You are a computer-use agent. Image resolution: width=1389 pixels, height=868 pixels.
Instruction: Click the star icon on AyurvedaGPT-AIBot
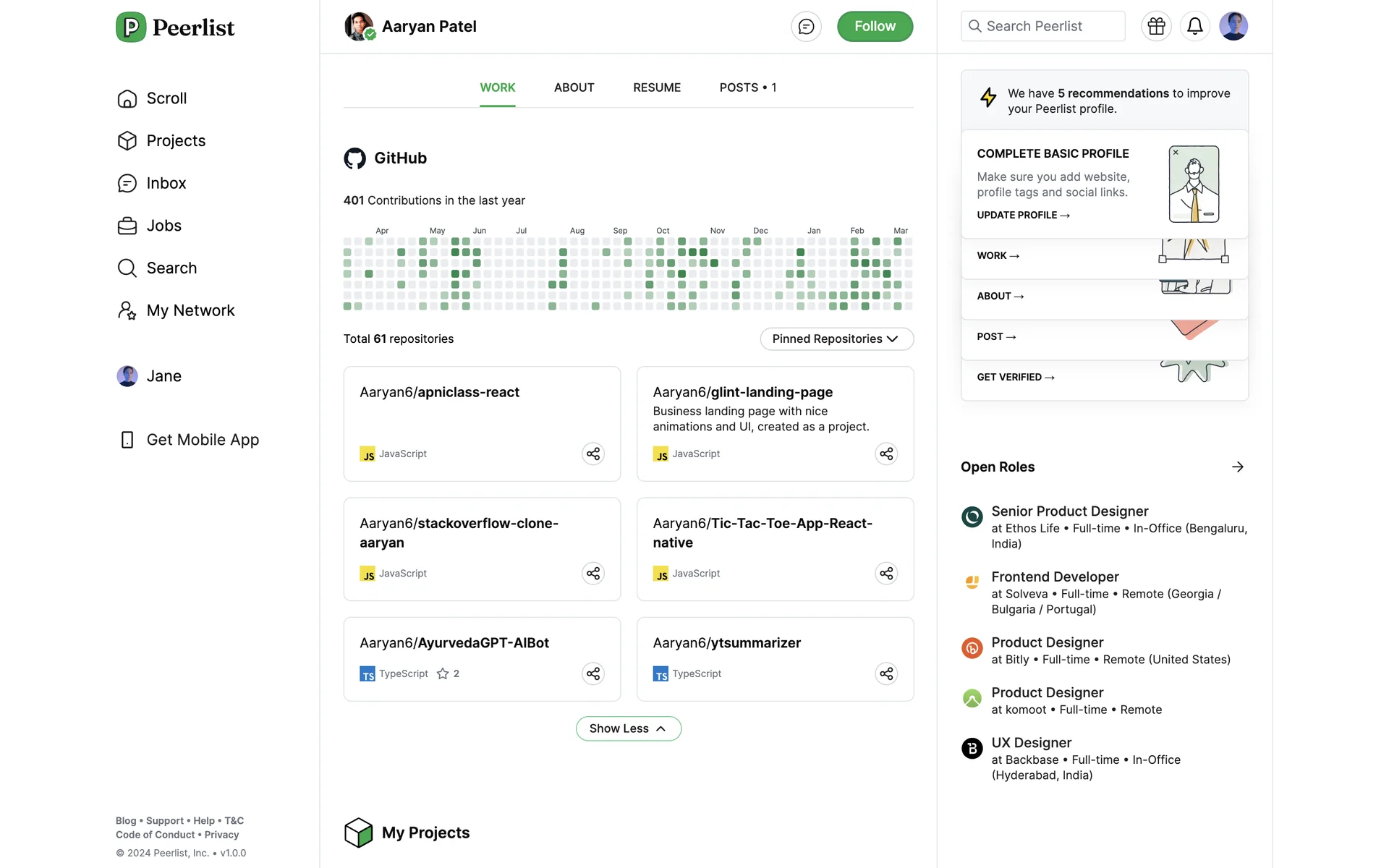(443, 673)
